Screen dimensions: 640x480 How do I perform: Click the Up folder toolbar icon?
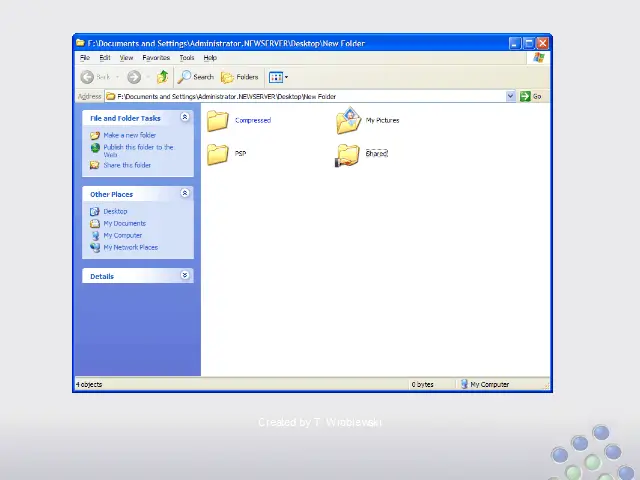[162, 77]
